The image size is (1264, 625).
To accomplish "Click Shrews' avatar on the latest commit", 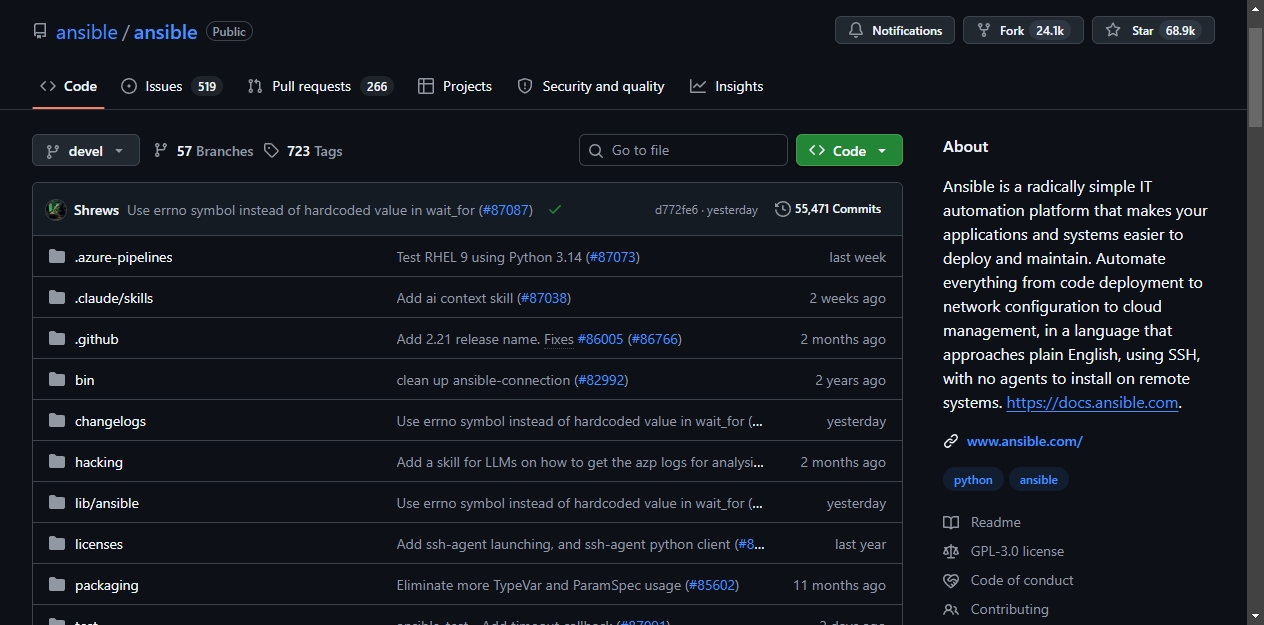I will (56, 210).
